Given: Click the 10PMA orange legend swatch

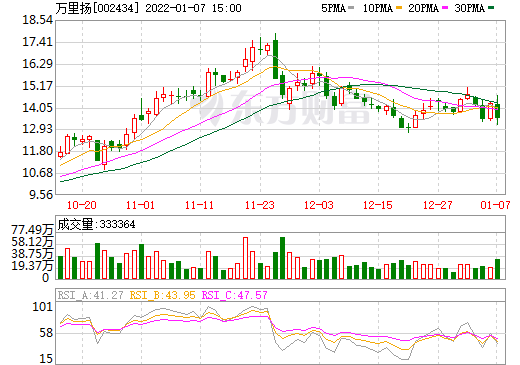Looking at the screenshot, I should point(398,8).
